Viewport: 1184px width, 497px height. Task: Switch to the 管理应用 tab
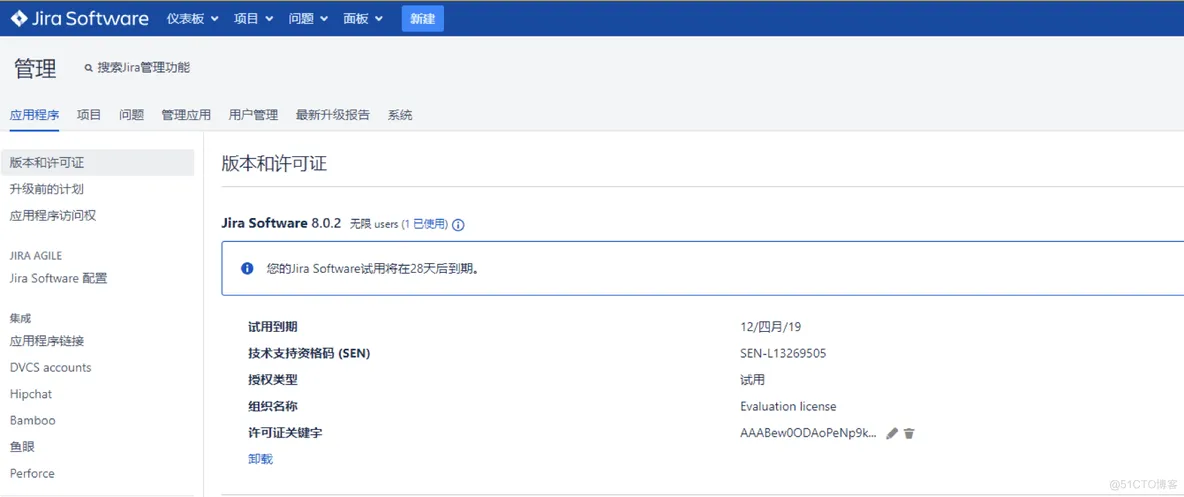click(x=186, y=115)
